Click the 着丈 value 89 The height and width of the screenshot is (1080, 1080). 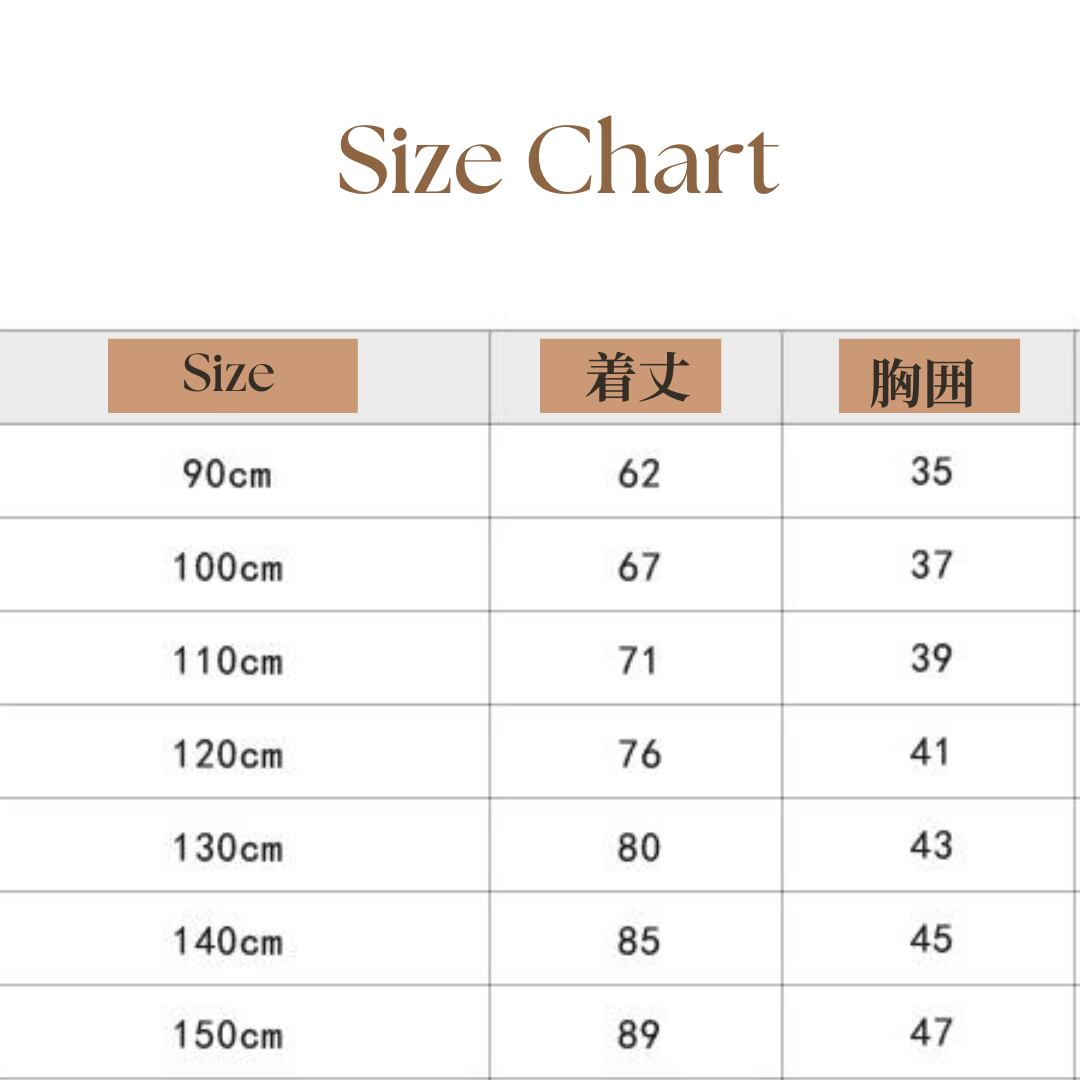(x=639, y=1034)
